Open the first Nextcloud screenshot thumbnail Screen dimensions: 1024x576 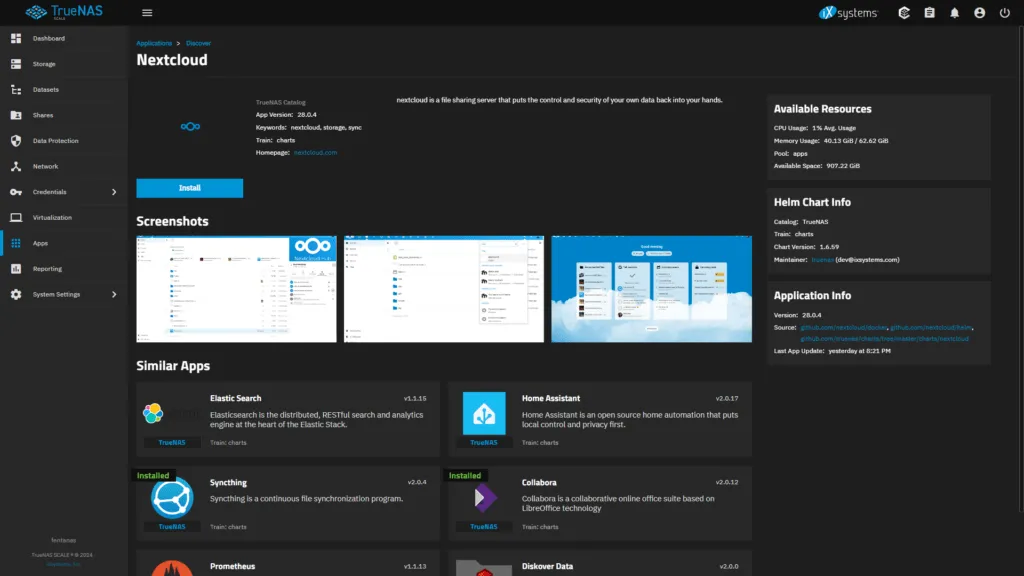pos(236,287)
